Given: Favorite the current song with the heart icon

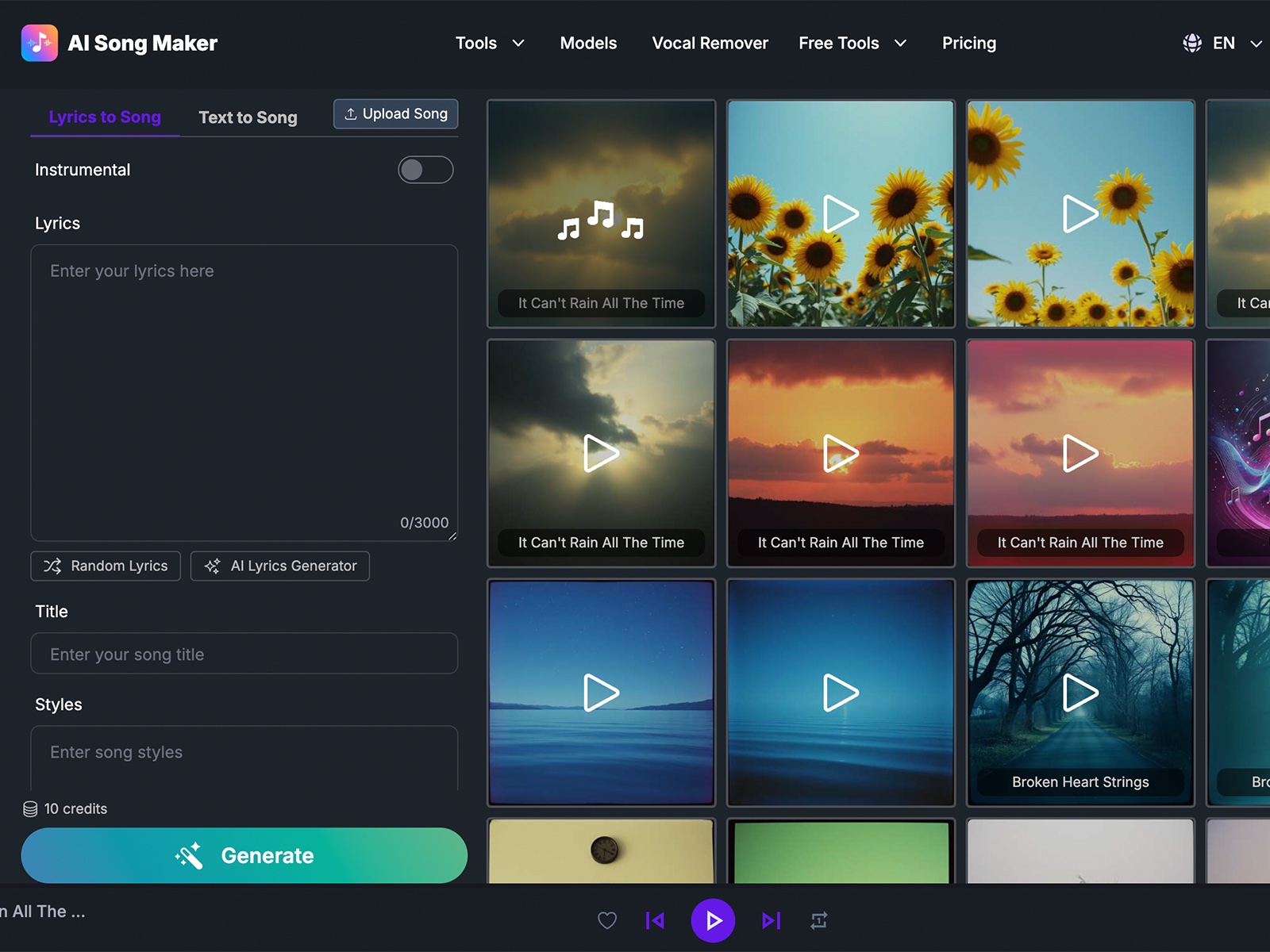Looking at the screenshot, I should [607, 920].
